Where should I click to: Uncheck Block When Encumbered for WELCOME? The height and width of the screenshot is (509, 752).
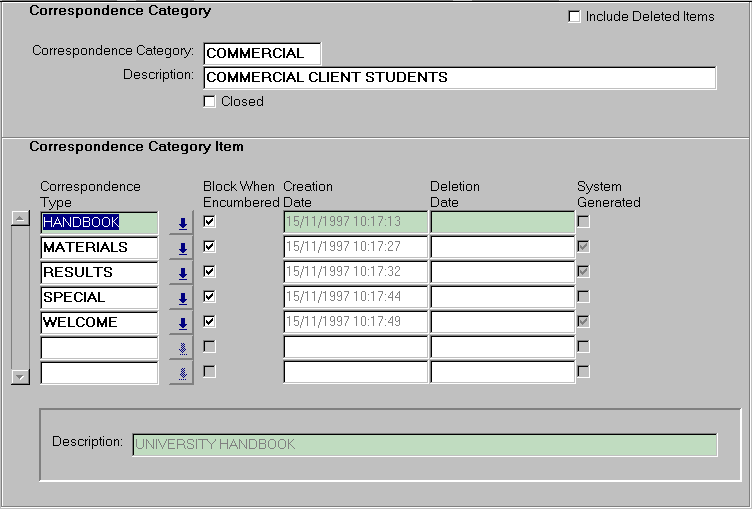point(209,321)
